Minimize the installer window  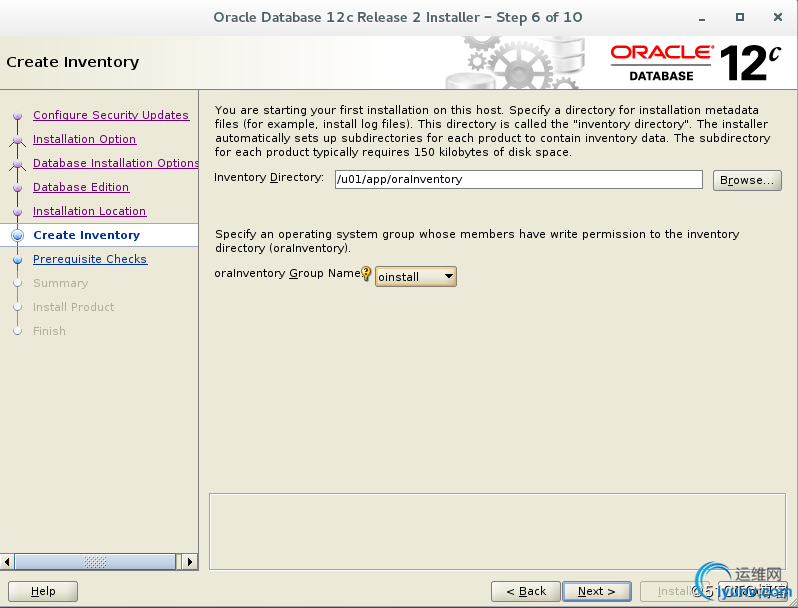click(702, 18)
